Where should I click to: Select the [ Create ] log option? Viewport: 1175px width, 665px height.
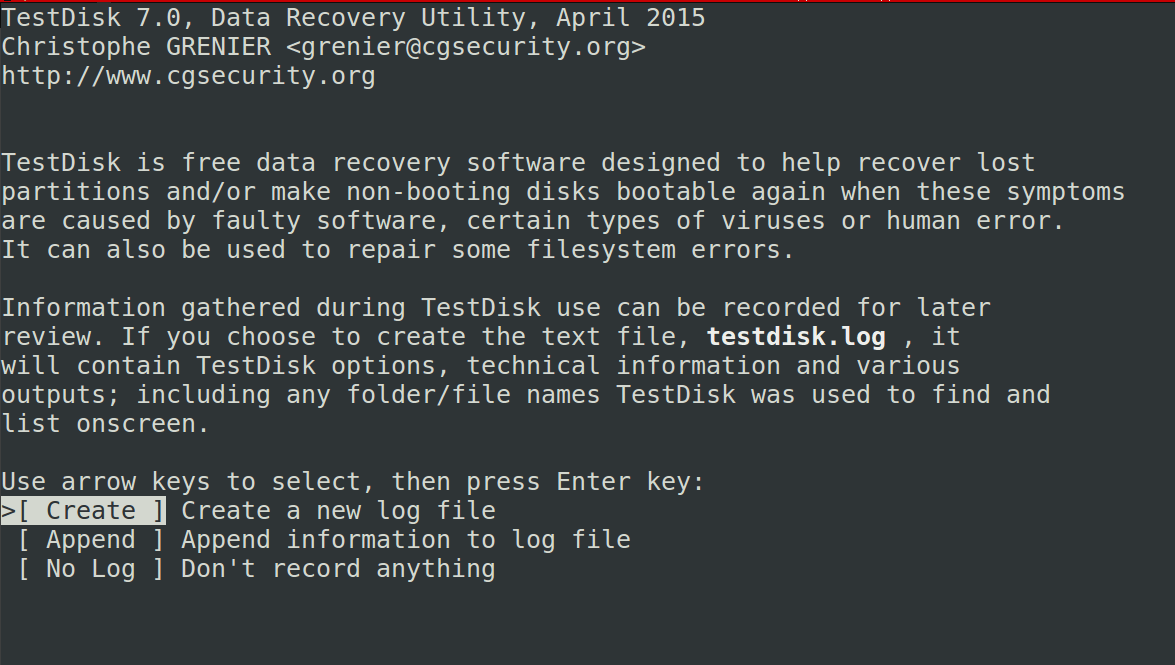point(91,511)
